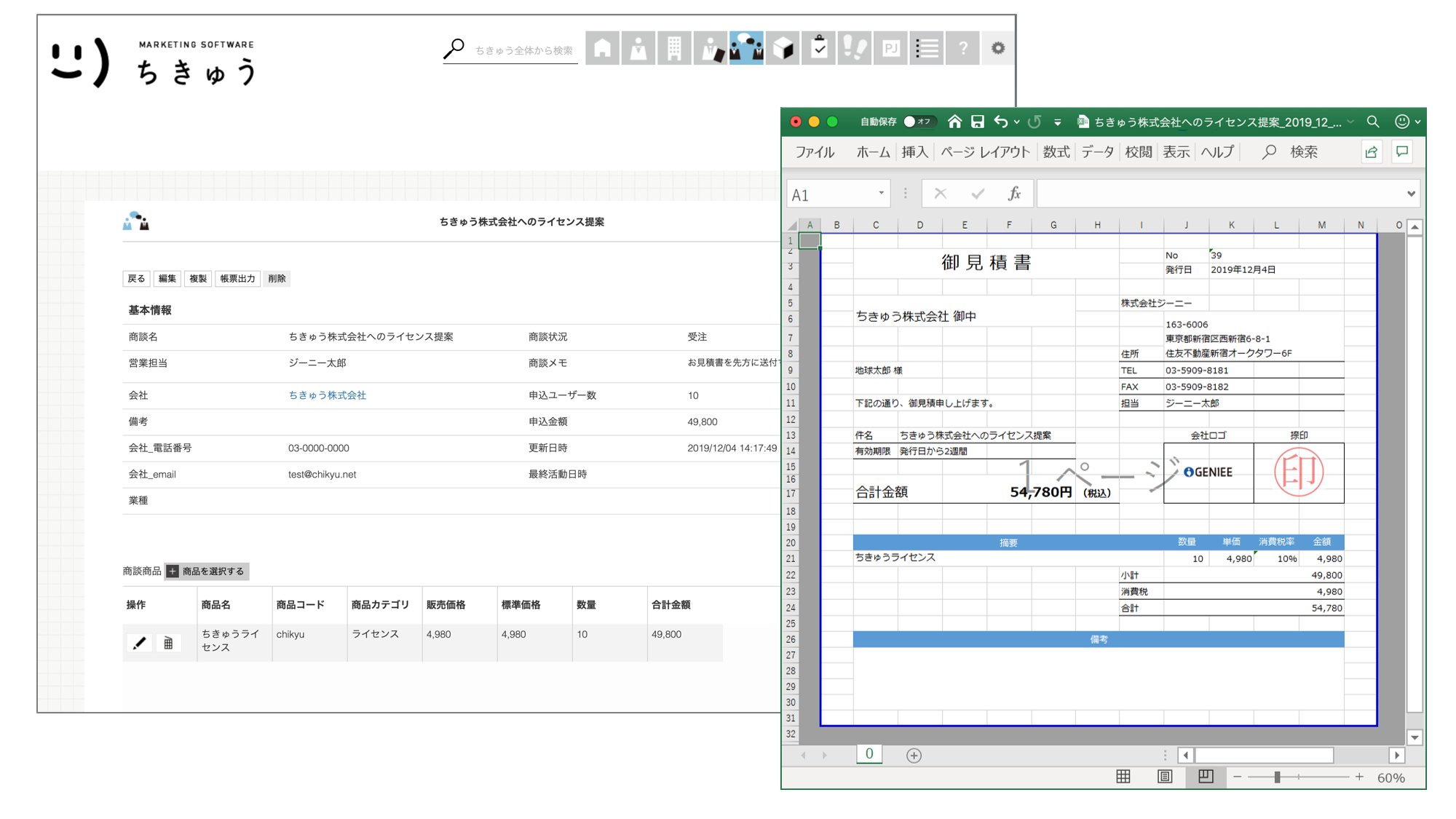Click the PJ project icon
The height and width of the screenshot is (819, 1456).
point(890,48)
